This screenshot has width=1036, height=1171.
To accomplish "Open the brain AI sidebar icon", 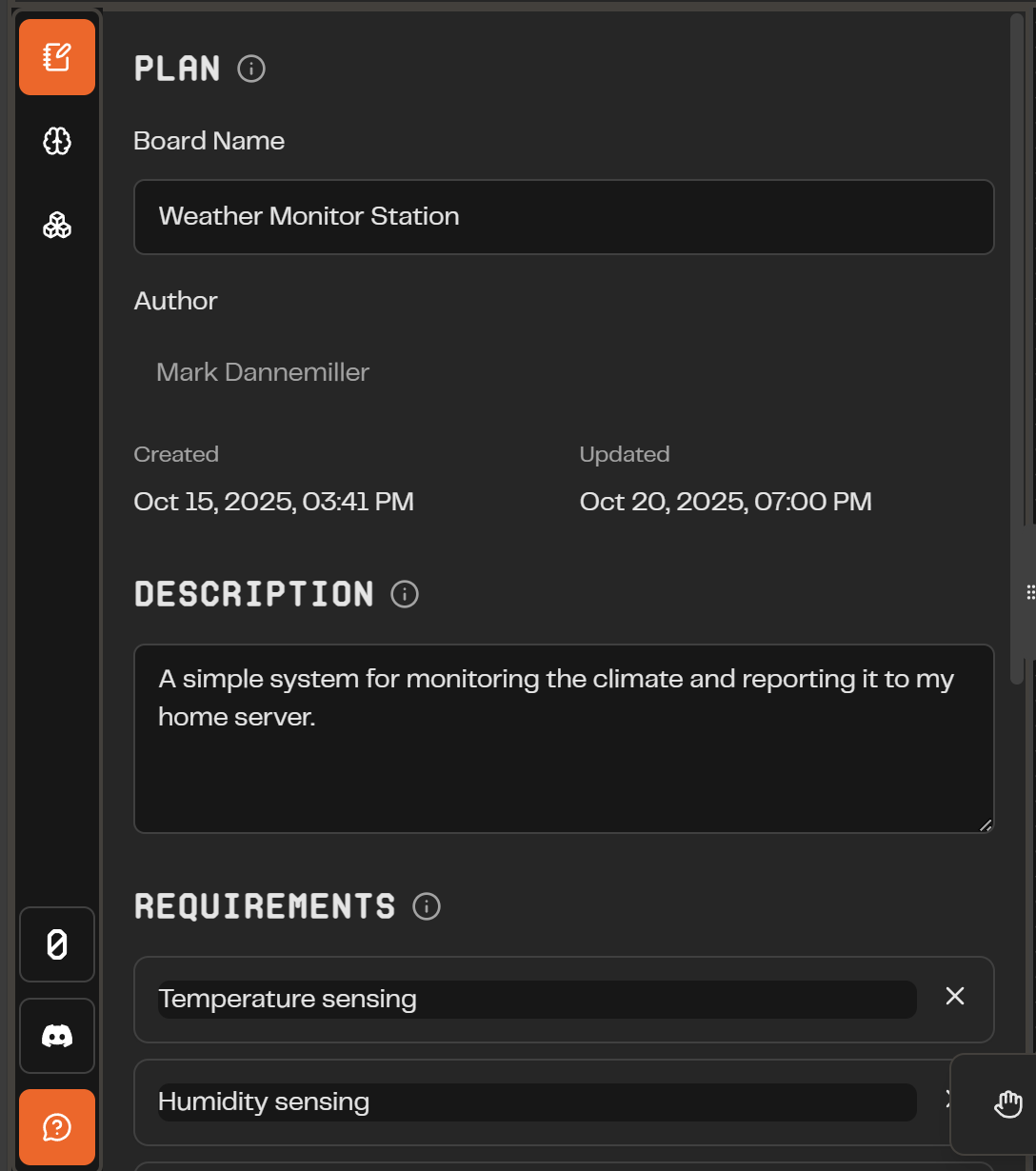I will point(57,142).
